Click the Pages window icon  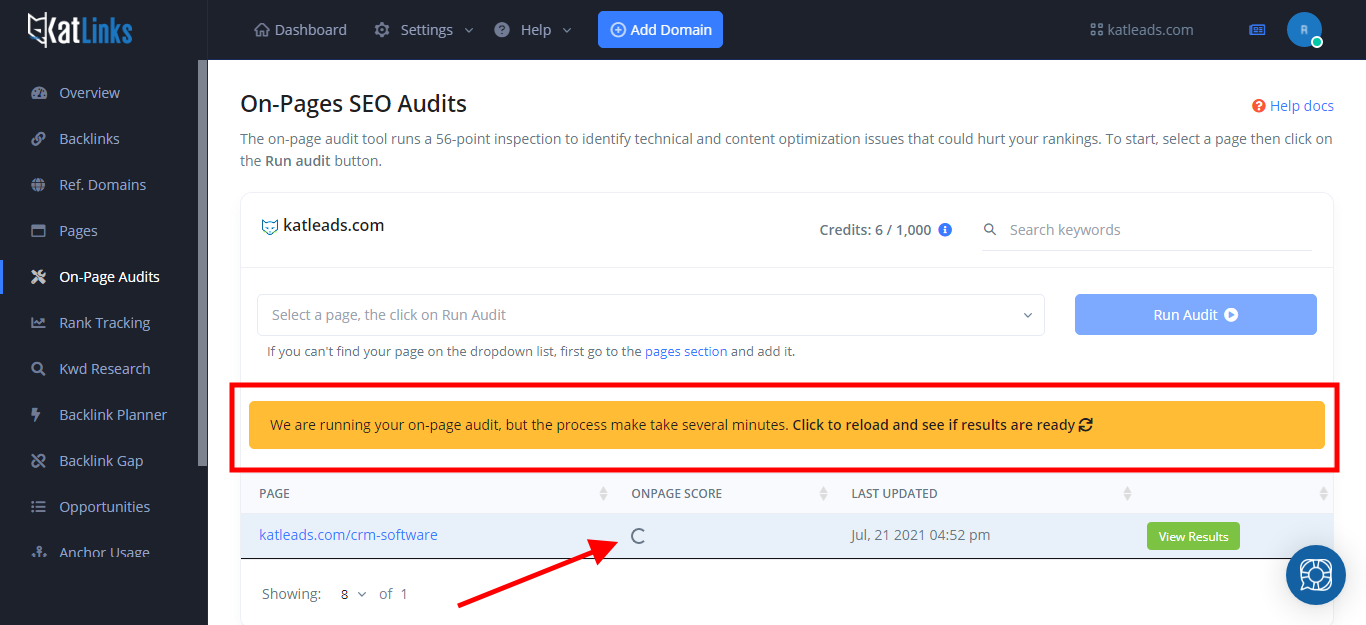click(39, 231)
